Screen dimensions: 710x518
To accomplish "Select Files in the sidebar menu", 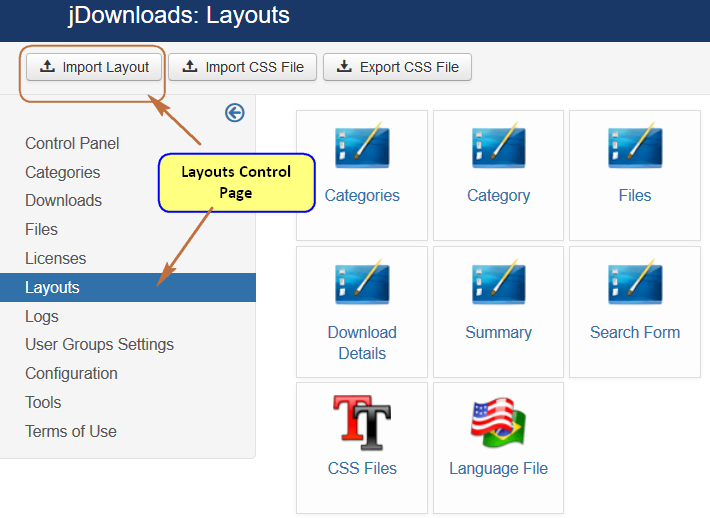I will (41, 230).
